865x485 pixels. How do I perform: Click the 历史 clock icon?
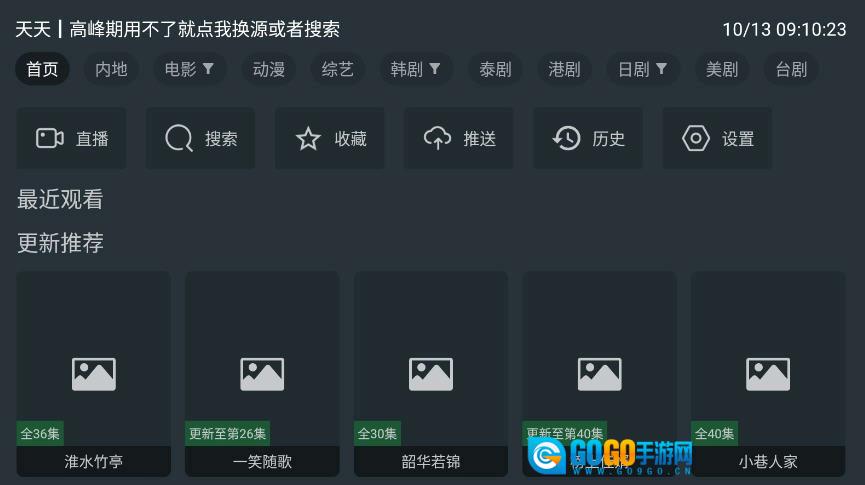pyautogui.click(x=567, y=138)
